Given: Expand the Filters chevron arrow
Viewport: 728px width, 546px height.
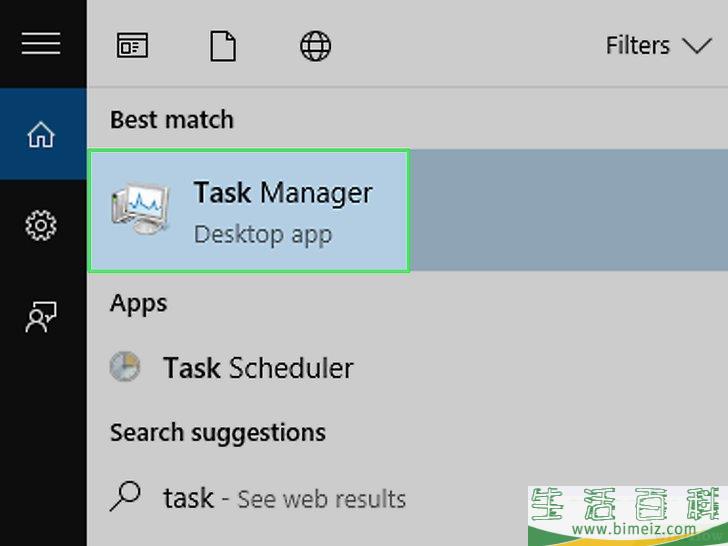Looking at the screenshot, I should coord(696,46).
